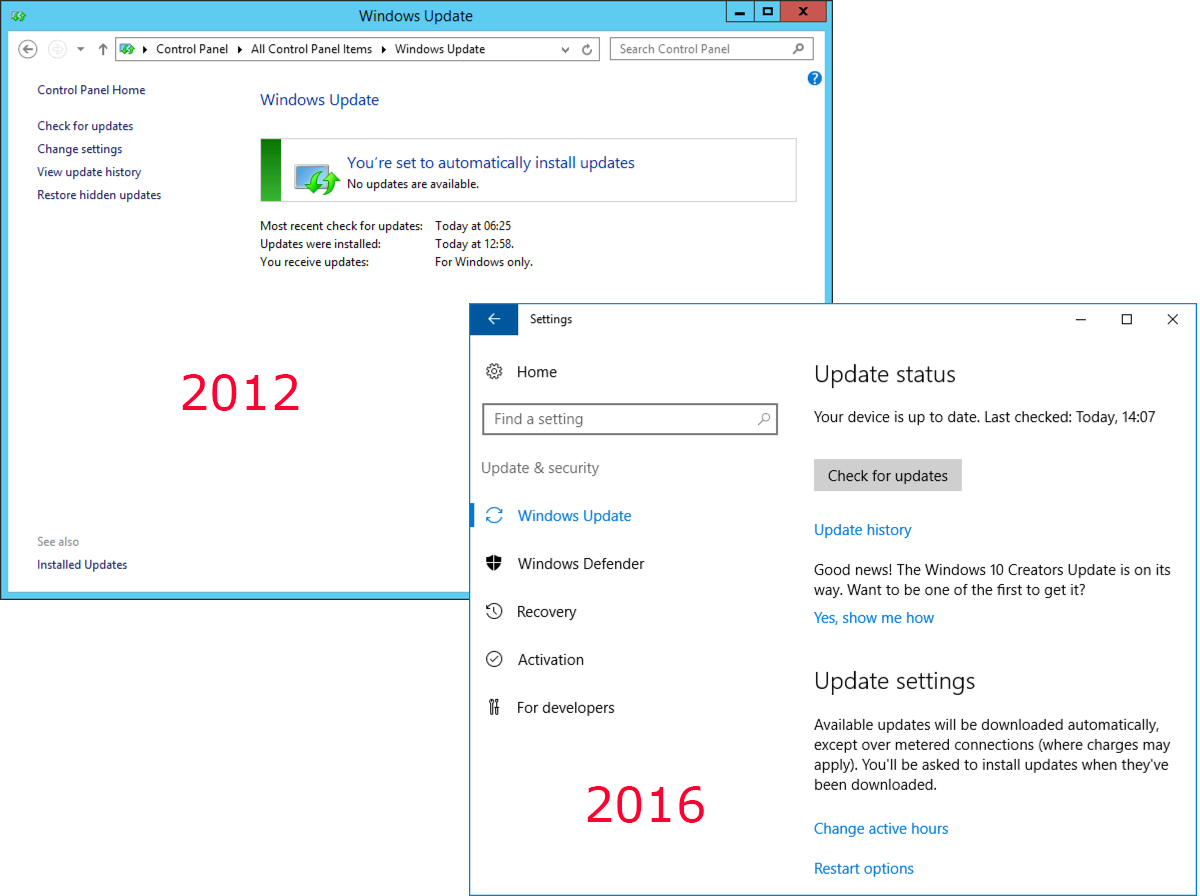Click the "Update & security" section label
This screenshot has width=1200, height=896.
(540, 468)
